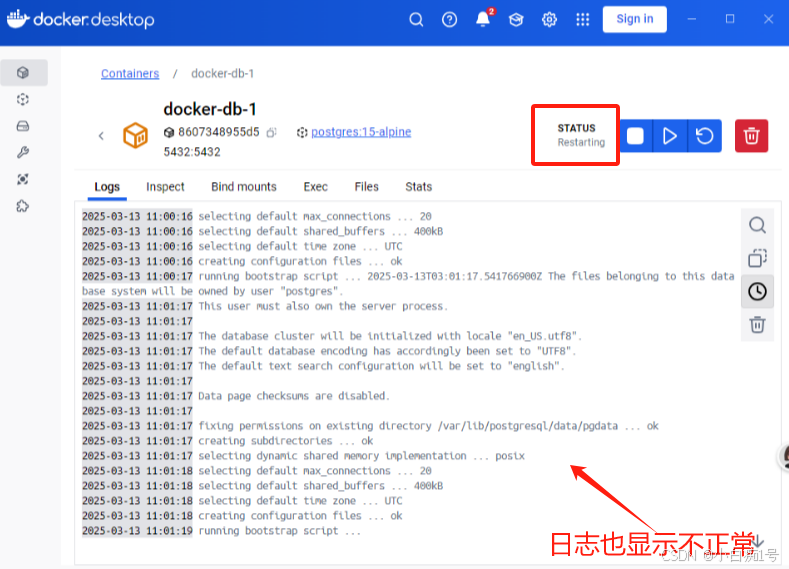Select Containers in the sidebar
Image resolution: width=789 pixels, height=569 pixels.
(x=24, y=72)
